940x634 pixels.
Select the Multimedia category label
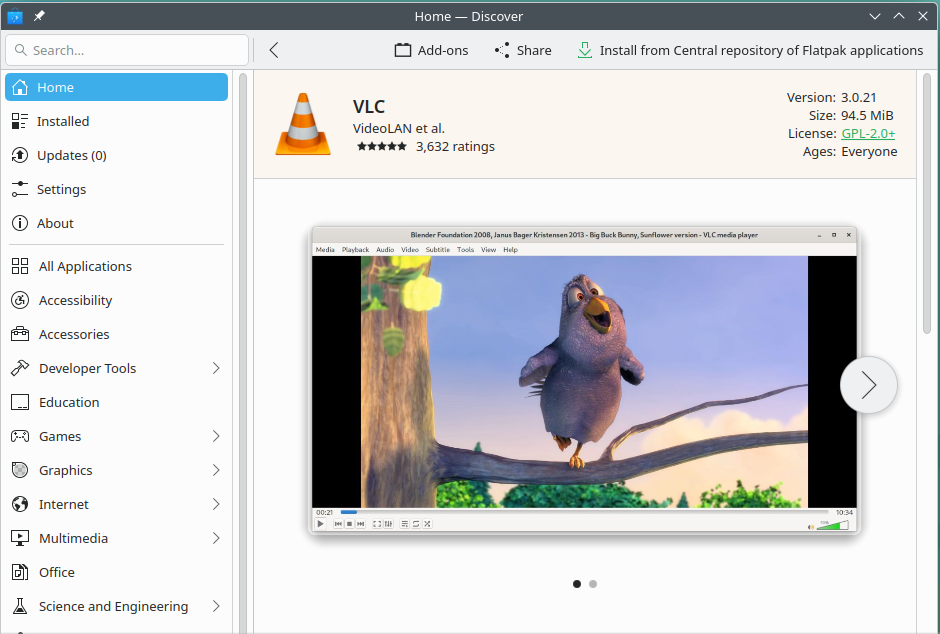[x=73, y=538]
